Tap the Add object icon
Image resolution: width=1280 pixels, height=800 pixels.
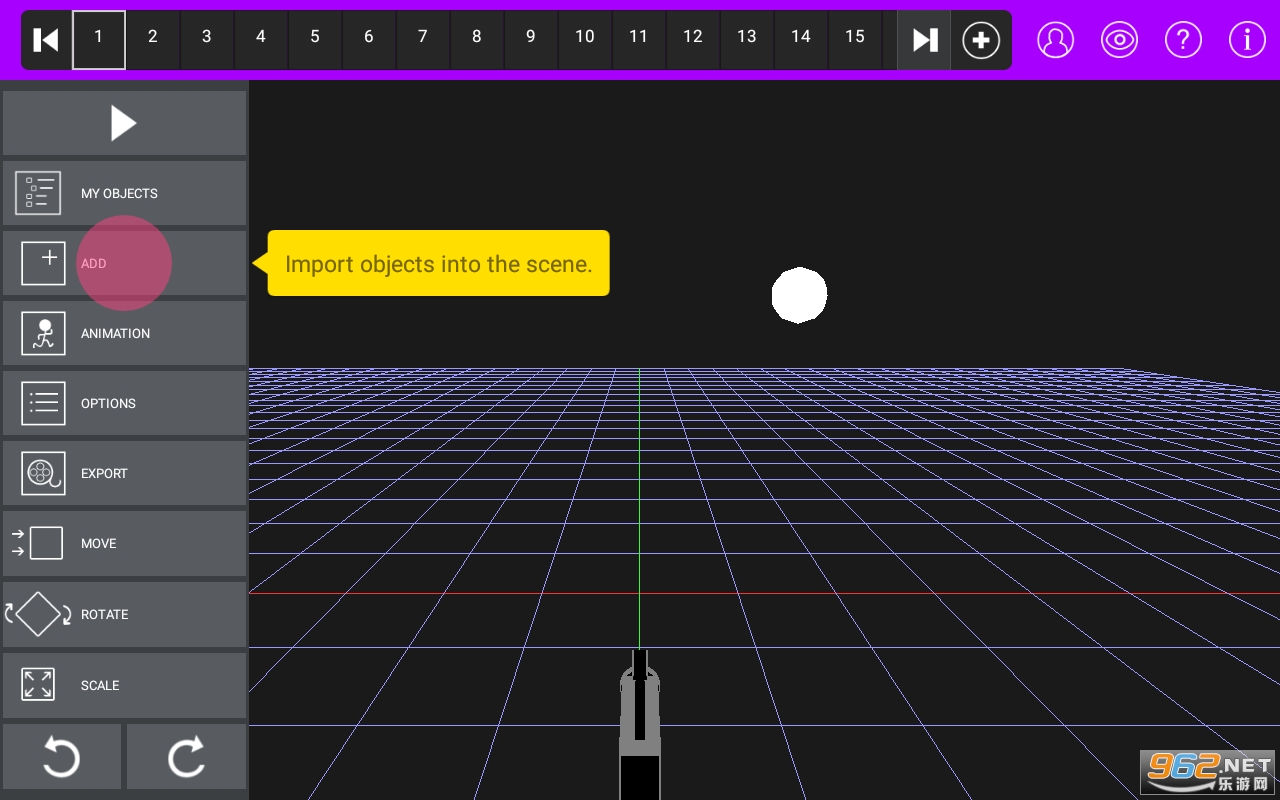pos(43,263)
